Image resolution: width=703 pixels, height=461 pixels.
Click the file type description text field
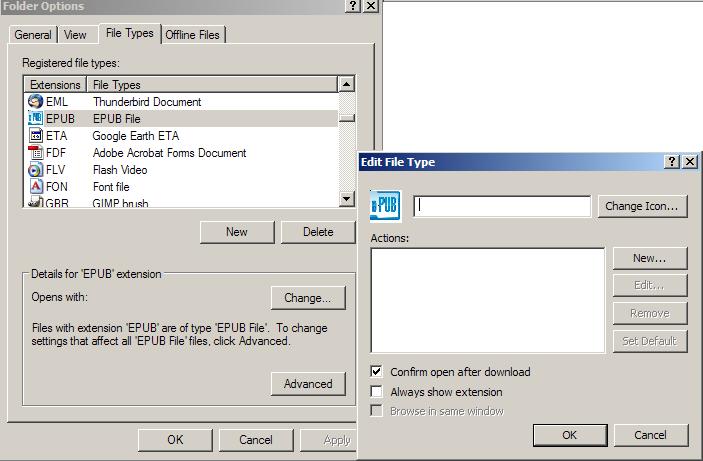(x=502, y=206)
